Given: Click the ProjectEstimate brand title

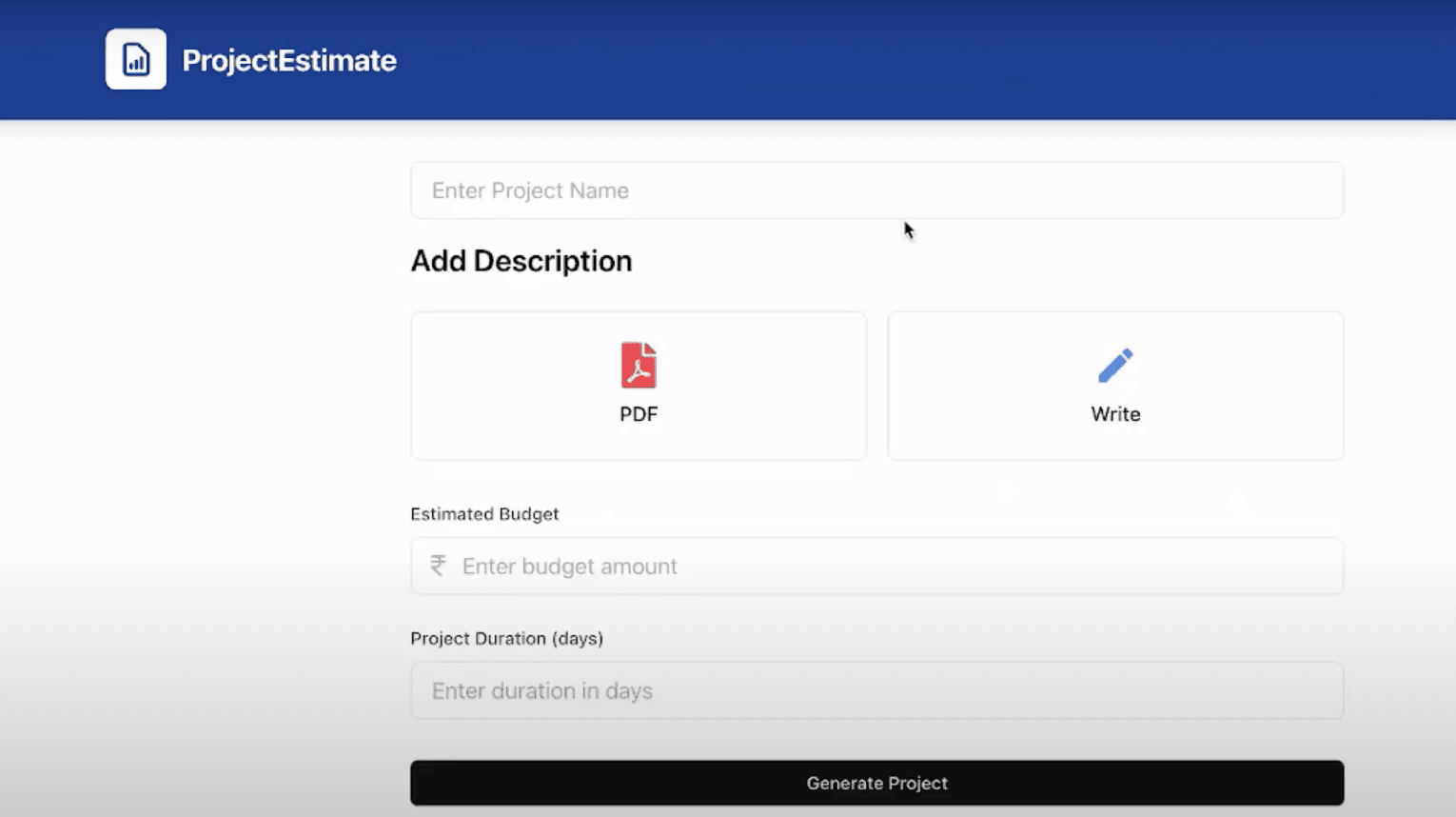Looking at the screenshot, I should pos(289,61).
